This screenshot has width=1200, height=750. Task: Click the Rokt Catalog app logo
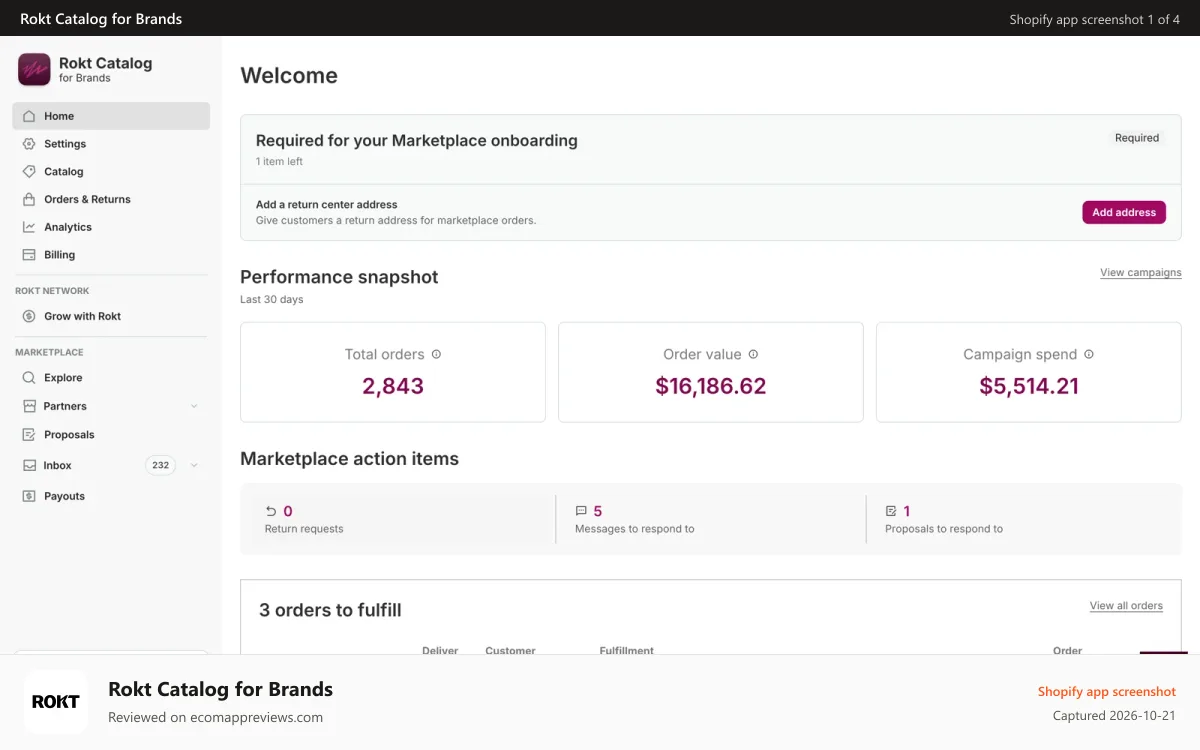coord(34,69)
